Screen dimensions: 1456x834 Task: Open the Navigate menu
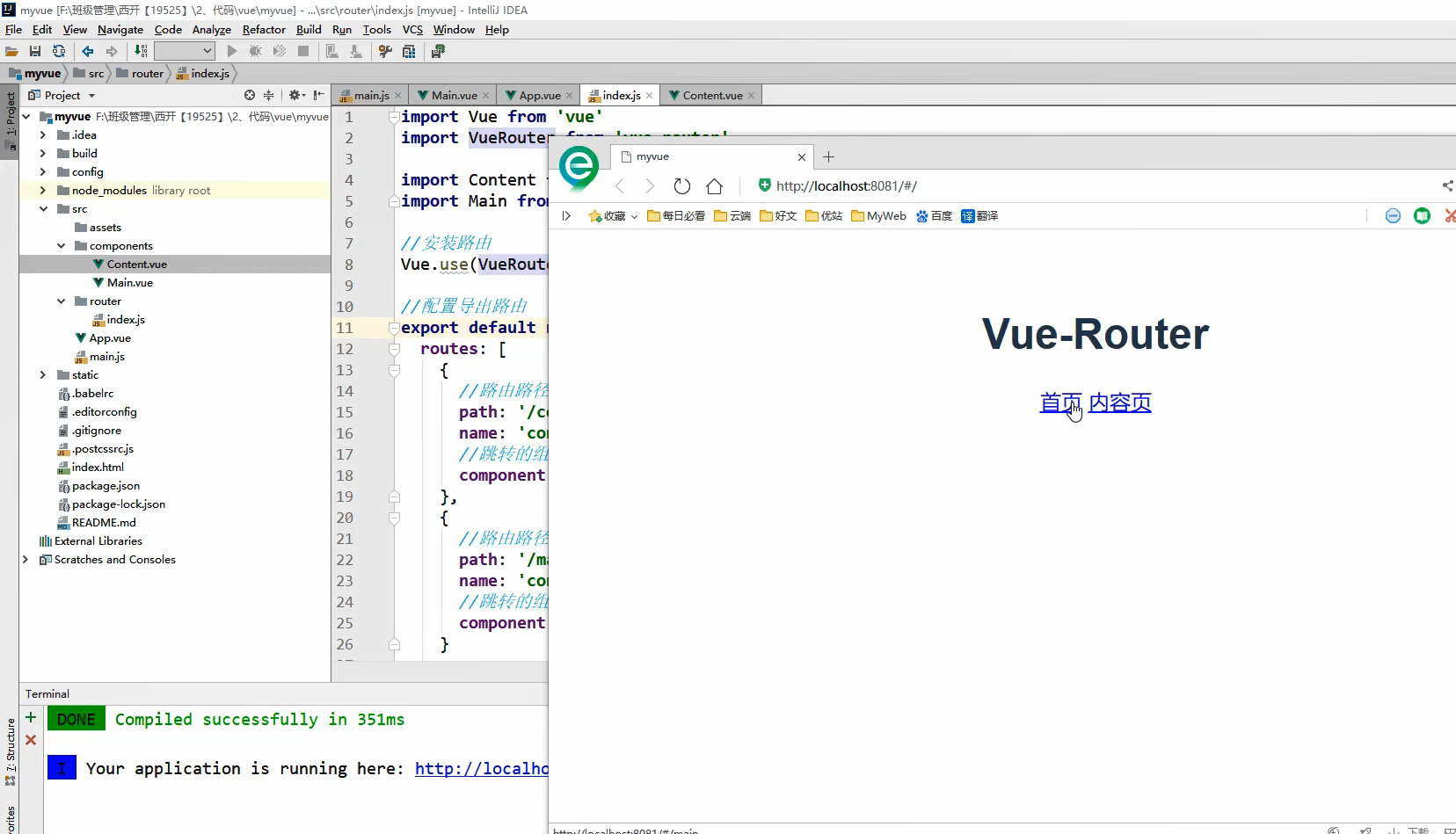(x=120, y=29)
